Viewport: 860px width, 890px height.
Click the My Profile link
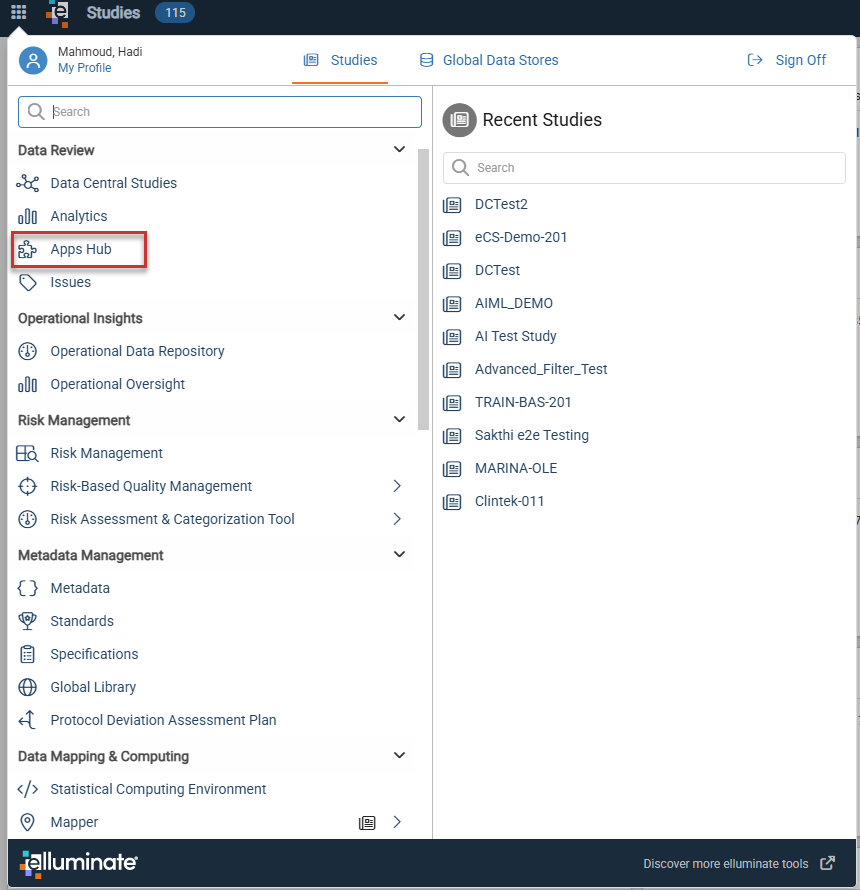coord(85,68)
